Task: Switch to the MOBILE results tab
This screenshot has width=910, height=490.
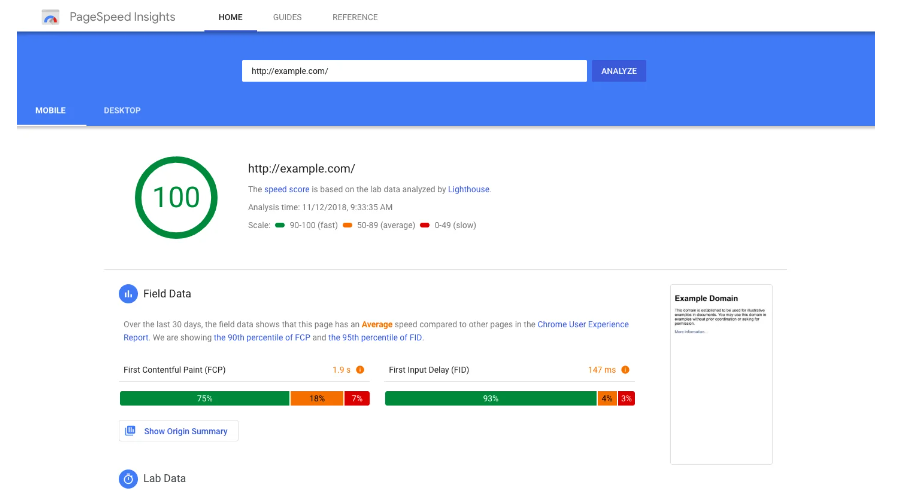Action: (x=51, y=110)
